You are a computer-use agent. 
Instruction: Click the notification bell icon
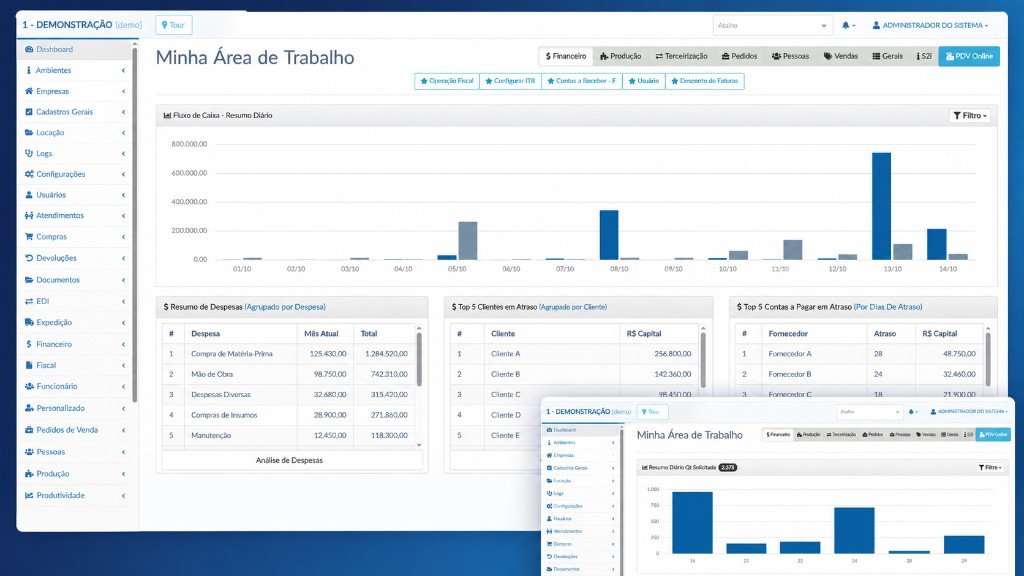tap(846, 25)
